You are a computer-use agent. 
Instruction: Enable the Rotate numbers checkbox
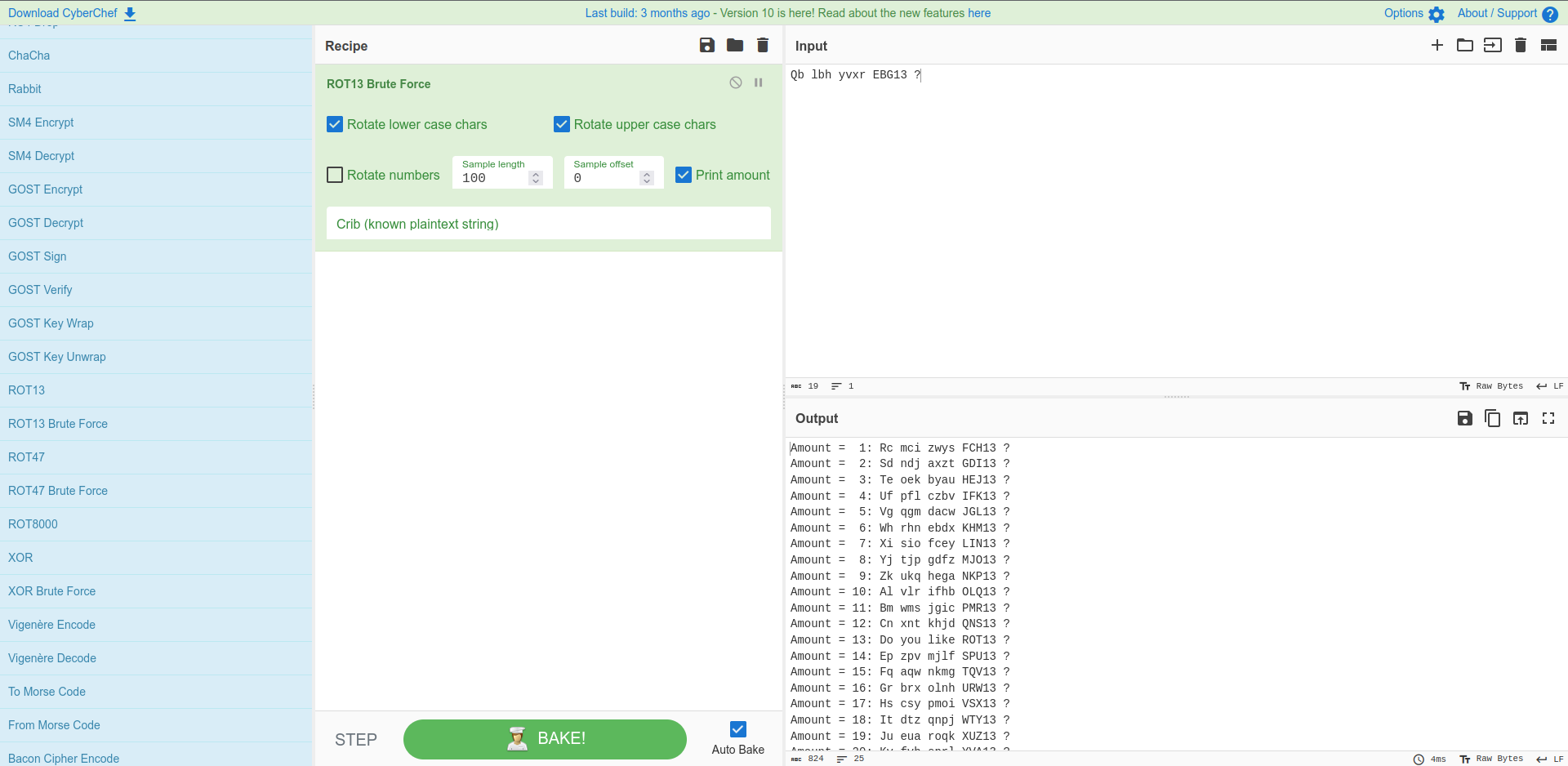(335, 175)
